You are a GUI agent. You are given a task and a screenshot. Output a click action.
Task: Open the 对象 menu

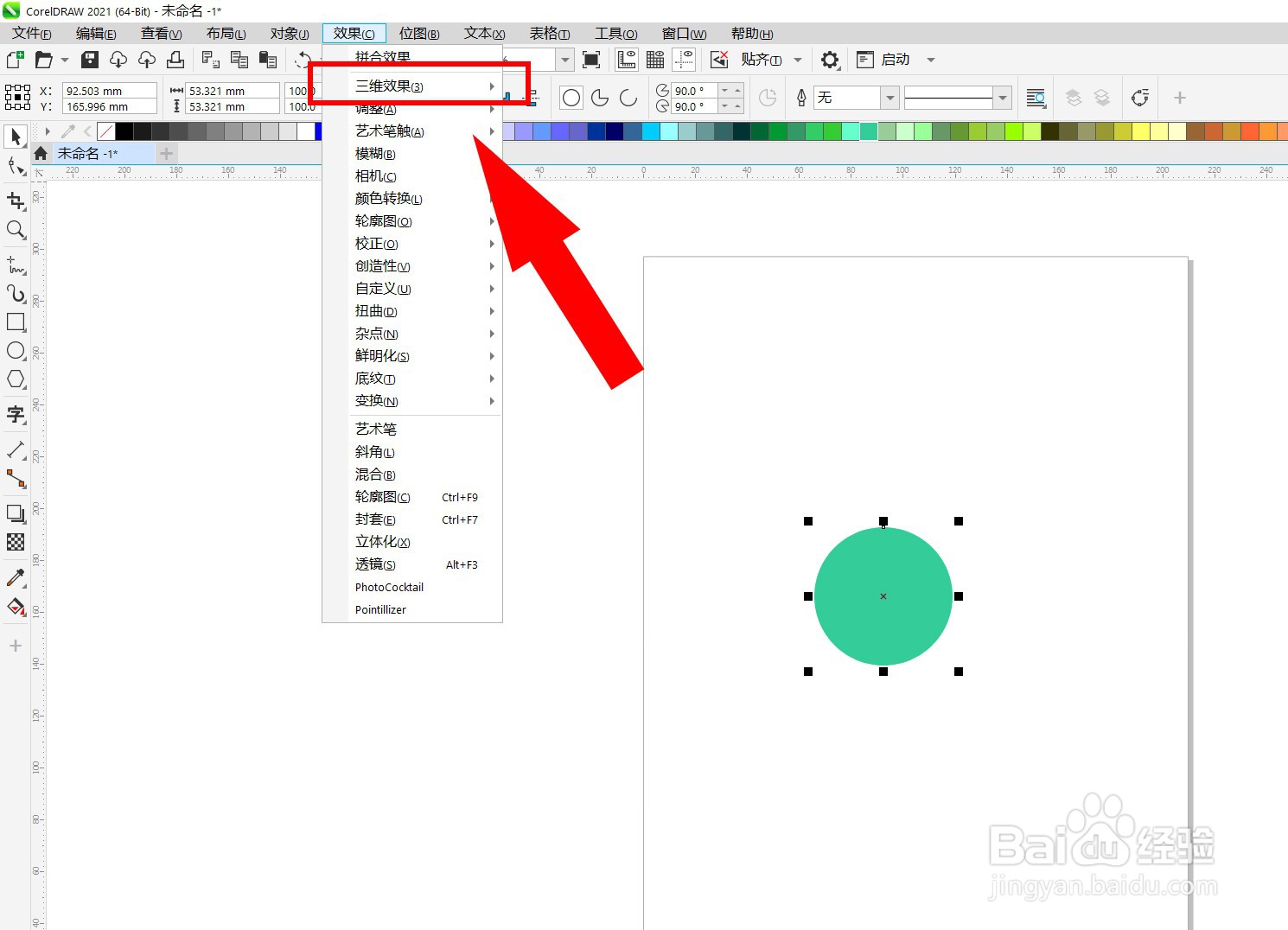[290, 34]
